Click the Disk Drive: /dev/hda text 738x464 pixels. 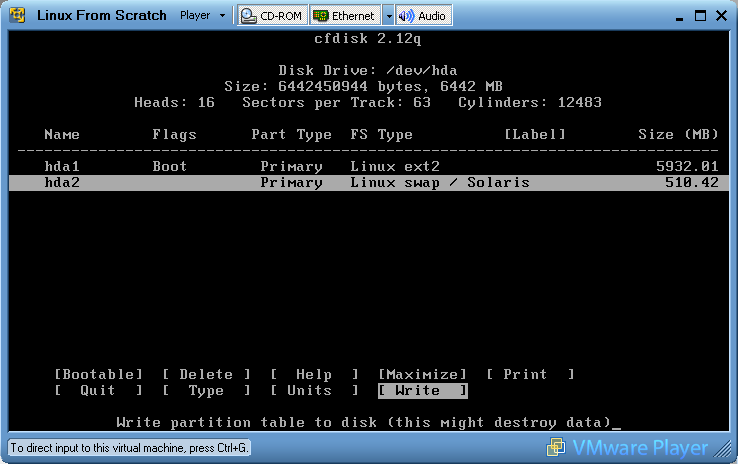coord(368,71)
